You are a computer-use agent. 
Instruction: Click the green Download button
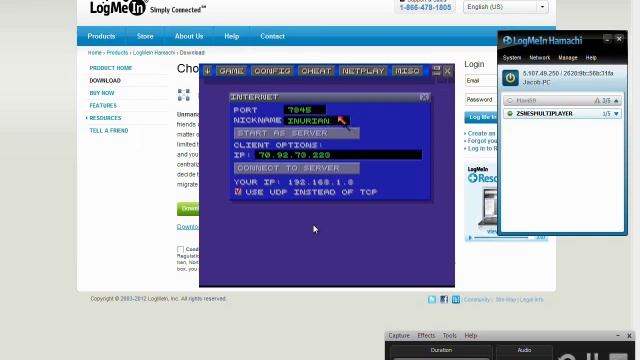coord(188,209)
